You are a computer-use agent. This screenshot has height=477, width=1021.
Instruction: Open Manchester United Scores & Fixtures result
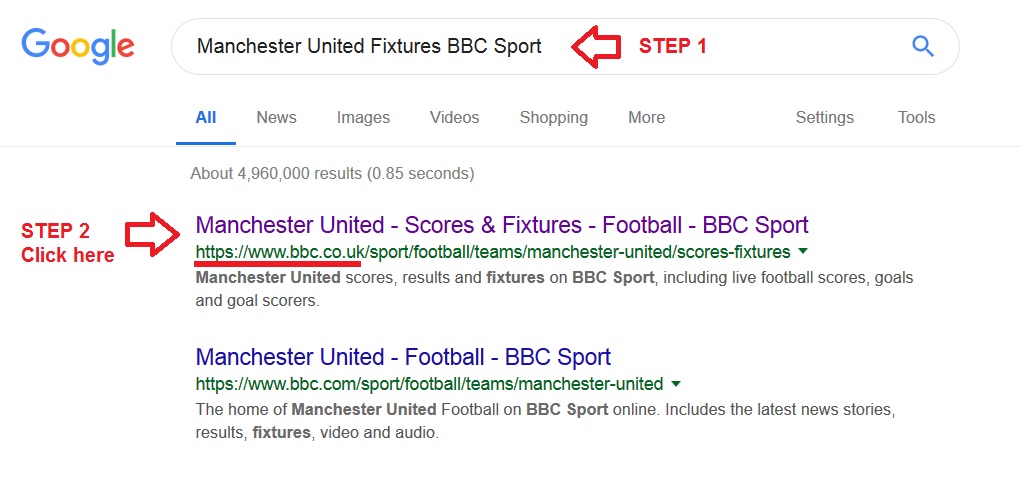click(x=502, y=225)
